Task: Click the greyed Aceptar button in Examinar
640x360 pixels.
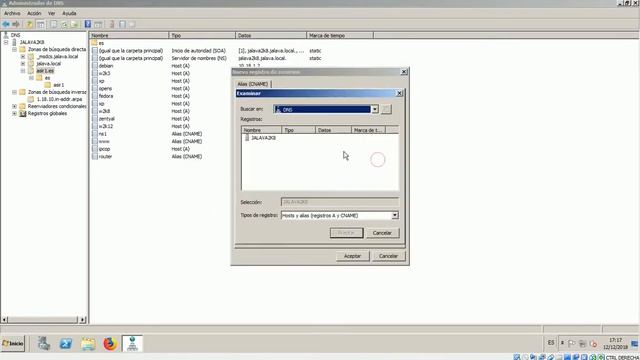Action: coord(346,233)
